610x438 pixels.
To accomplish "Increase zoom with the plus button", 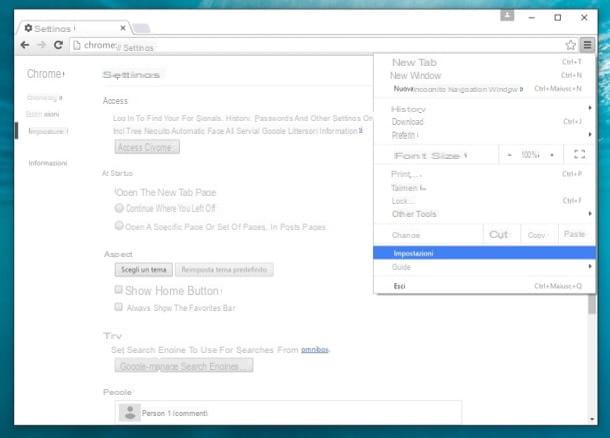I will [x=552, y=155].
